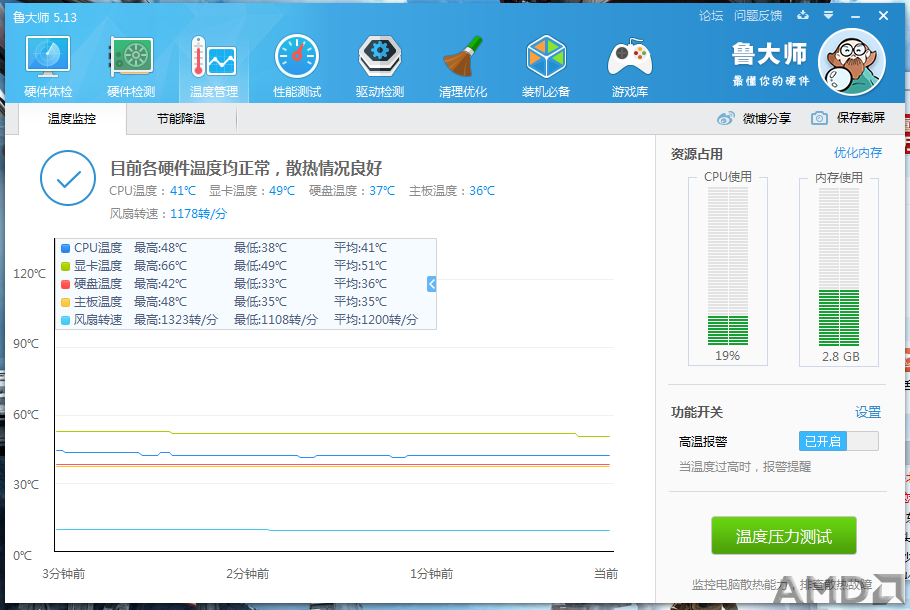
Task: Click the 2.8 GB memory value
Action: 840,356
